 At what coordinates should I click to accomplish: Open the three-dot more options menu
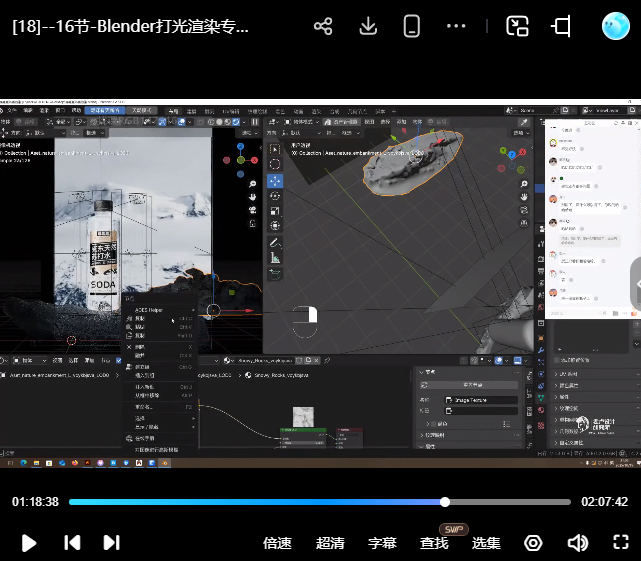(x=456, y=27)
